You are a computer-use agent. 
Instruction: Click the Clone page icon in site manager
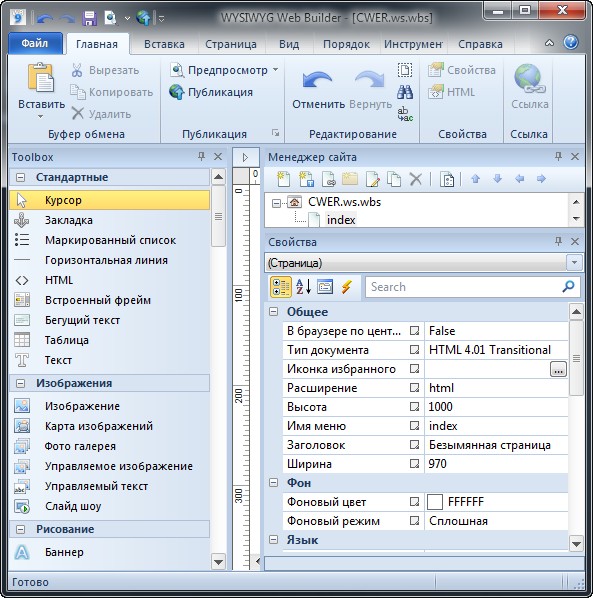394,179
